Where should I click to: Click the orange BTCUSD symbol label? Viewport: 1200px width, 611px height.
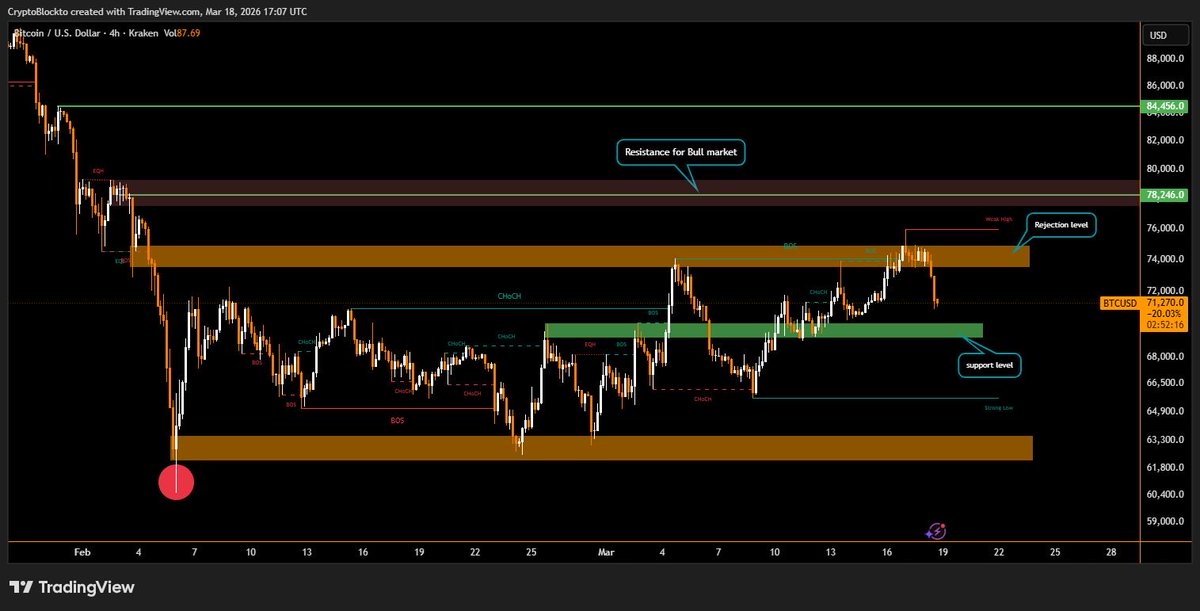click(1119, 302)
